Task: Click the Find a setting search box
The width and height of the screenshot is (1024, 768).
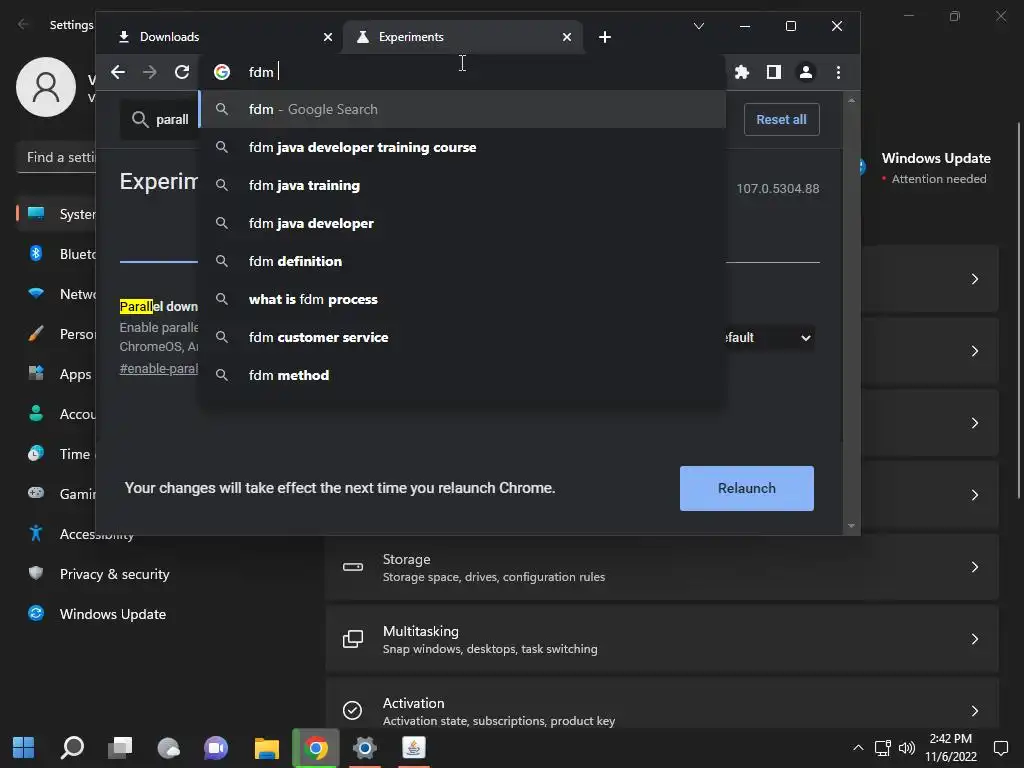Action: point(57,157)
